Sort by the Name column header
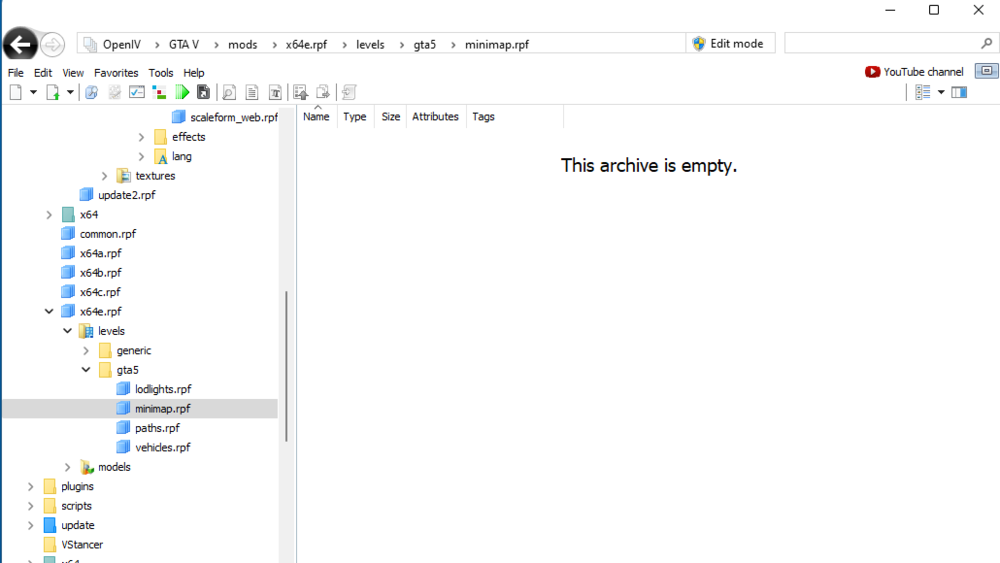The width and height of the screenshot is (1000, 563). [x=316, y=117]
